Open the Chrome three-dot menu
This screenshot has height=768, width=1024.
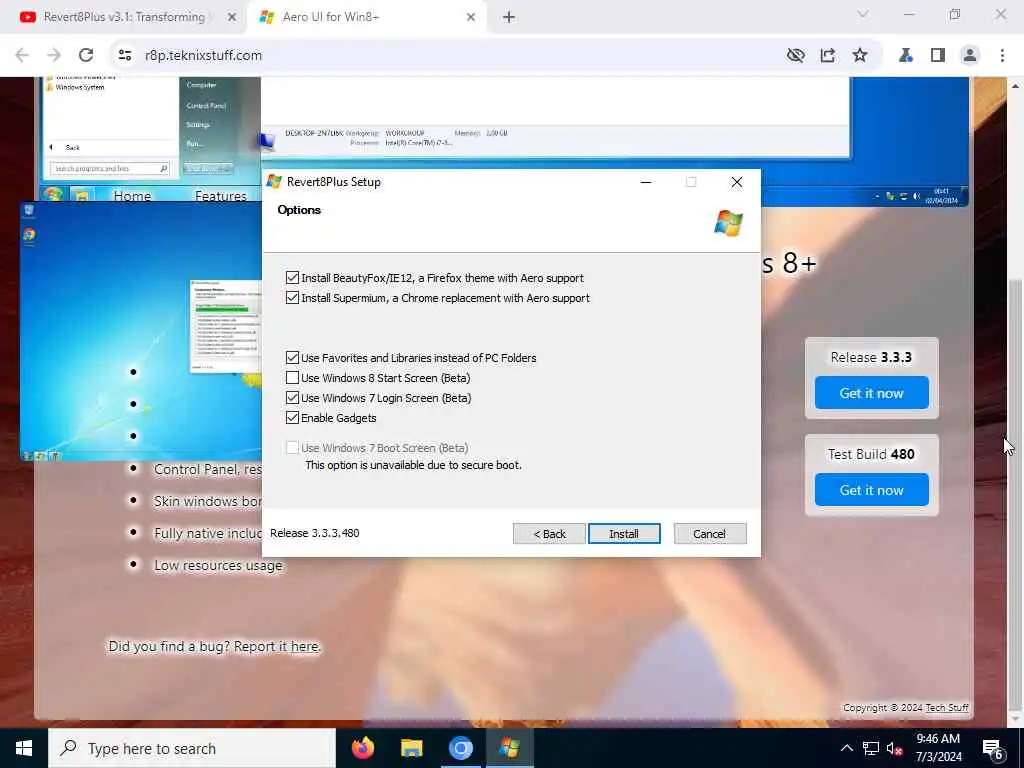click(x=1002, y=55)
